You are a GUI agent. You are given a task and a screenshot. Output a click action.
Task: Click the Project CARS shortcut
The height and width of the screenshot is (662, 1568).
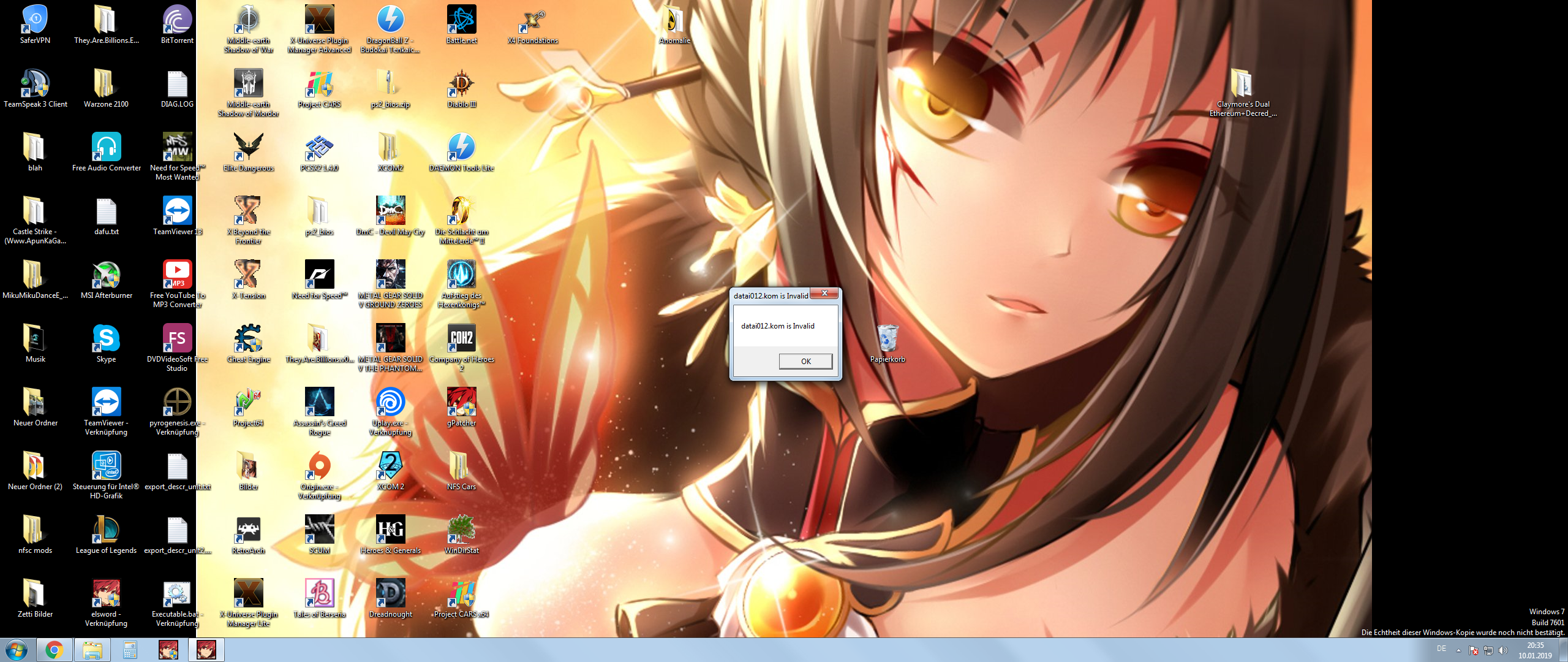pyautogui.click(x=319, y=88)
